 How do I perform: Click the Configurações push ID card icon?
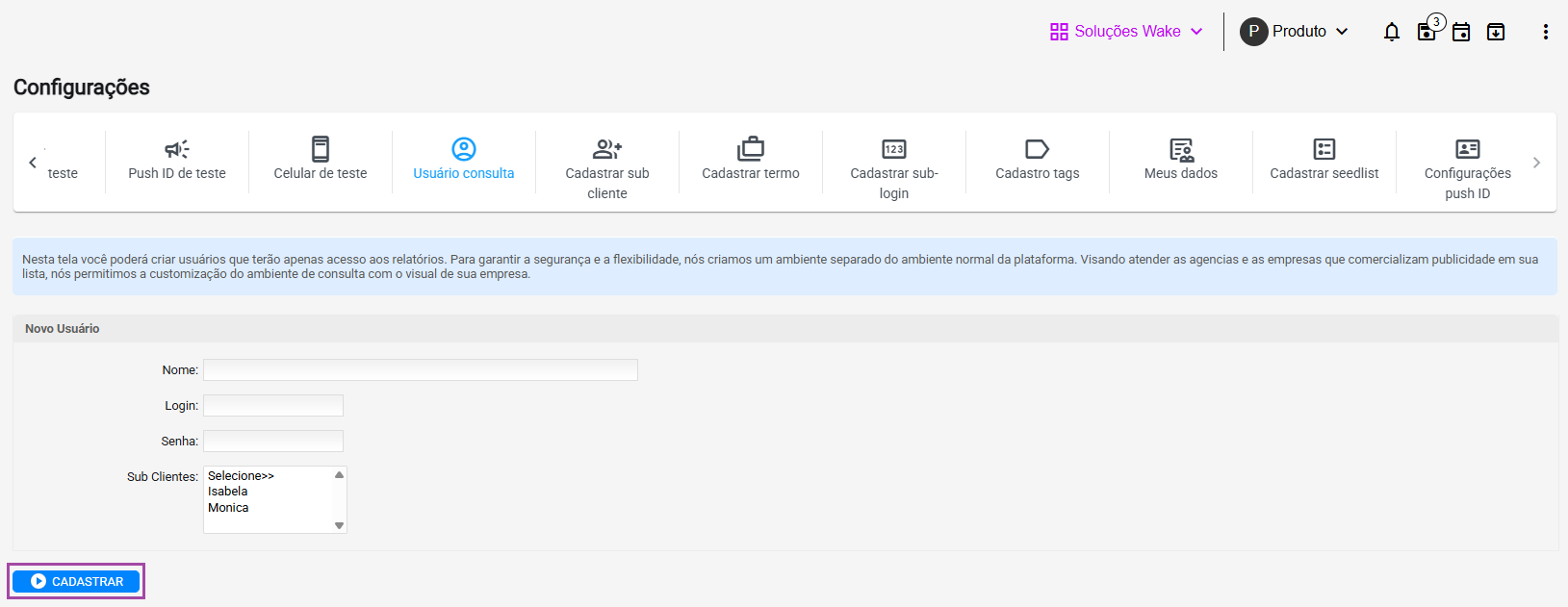coord(1468,149)
